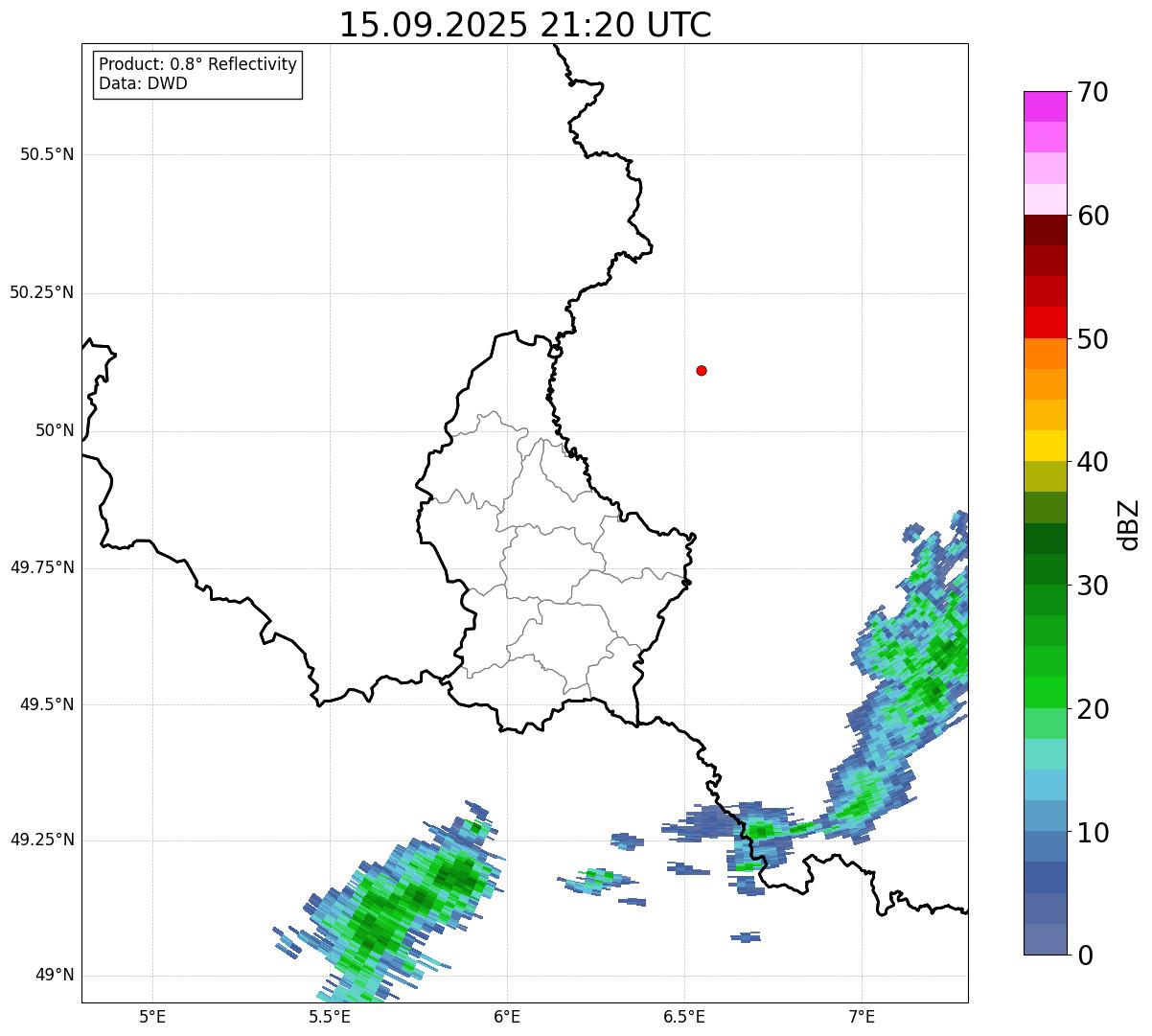
Task: Pick the dark blue swatch around 6 dBZ
Action: pos(1045,878)
